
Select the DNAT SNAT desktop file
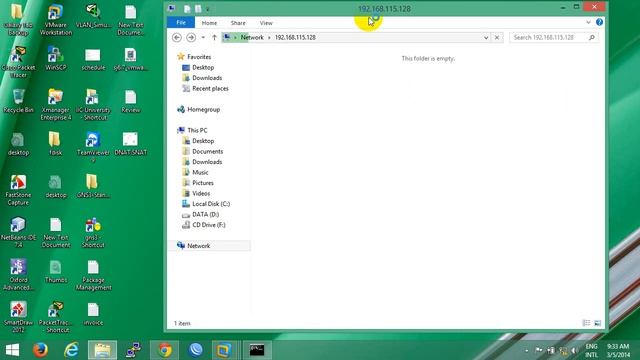coord(131,144)
